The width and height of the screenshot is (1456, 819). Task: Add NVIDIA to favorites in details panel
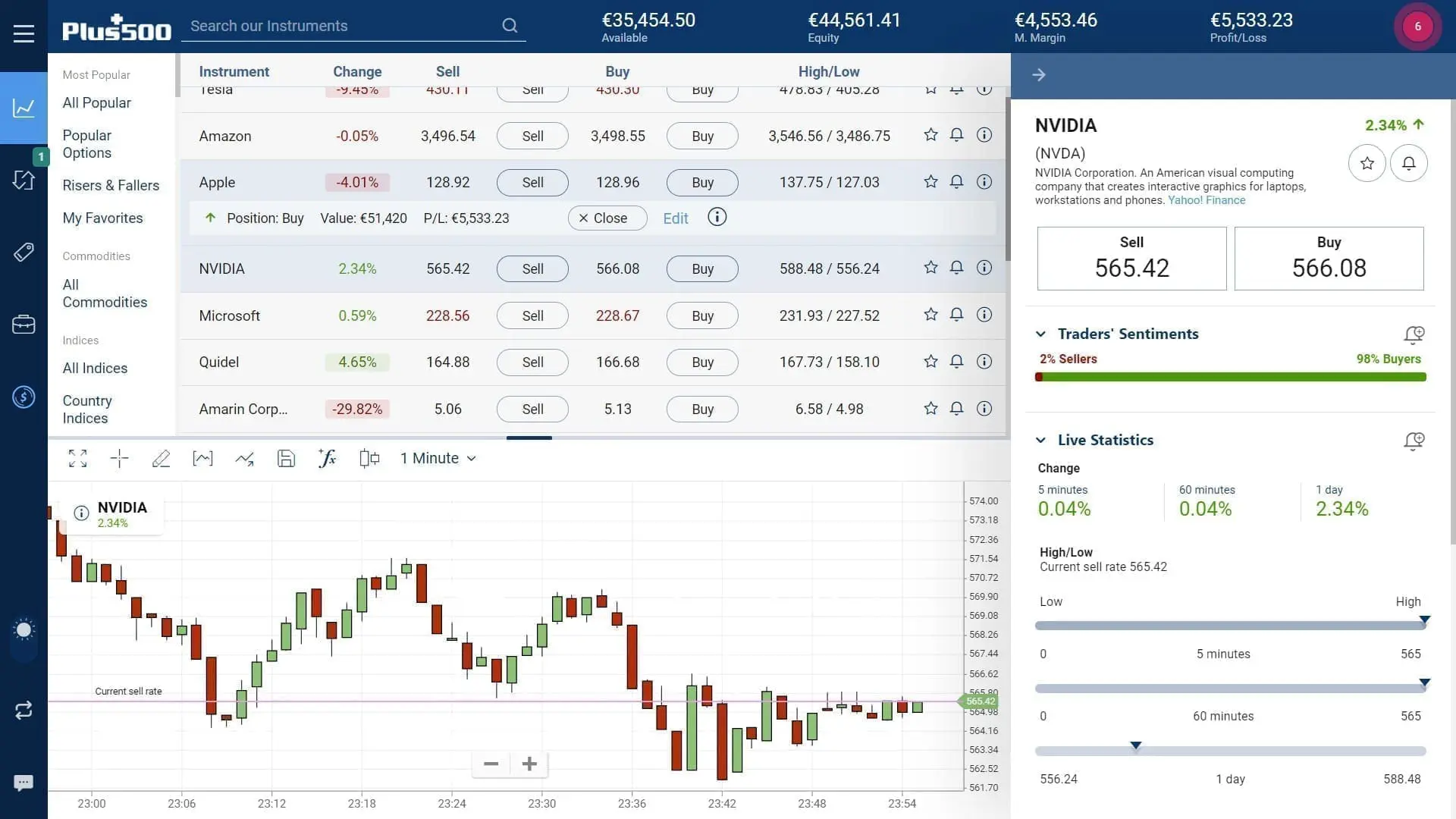tap(1367, 163)
